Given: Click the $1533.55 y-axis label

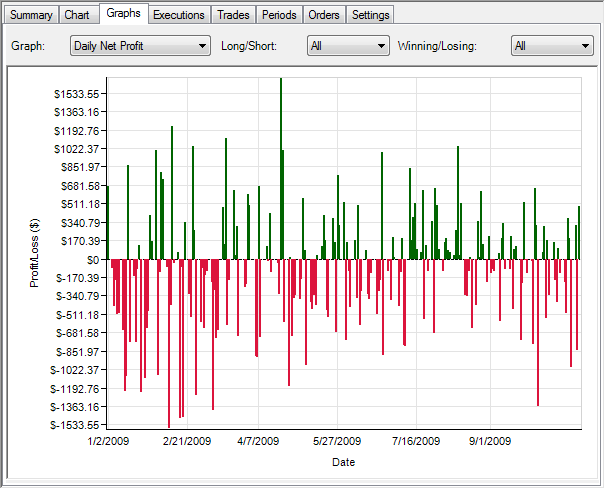Looking at the screenshot, I should pos(77,94).
